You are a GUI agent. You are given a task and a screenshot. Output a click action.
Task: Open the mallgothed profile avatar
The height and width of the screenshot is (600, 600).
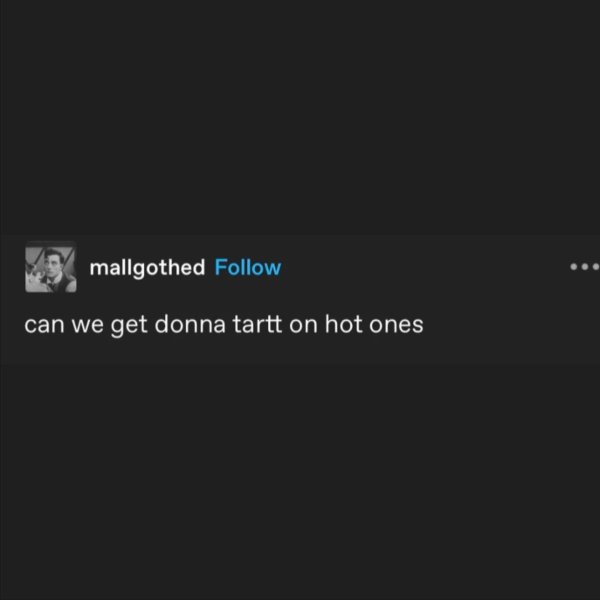click(x=50, y=267)
